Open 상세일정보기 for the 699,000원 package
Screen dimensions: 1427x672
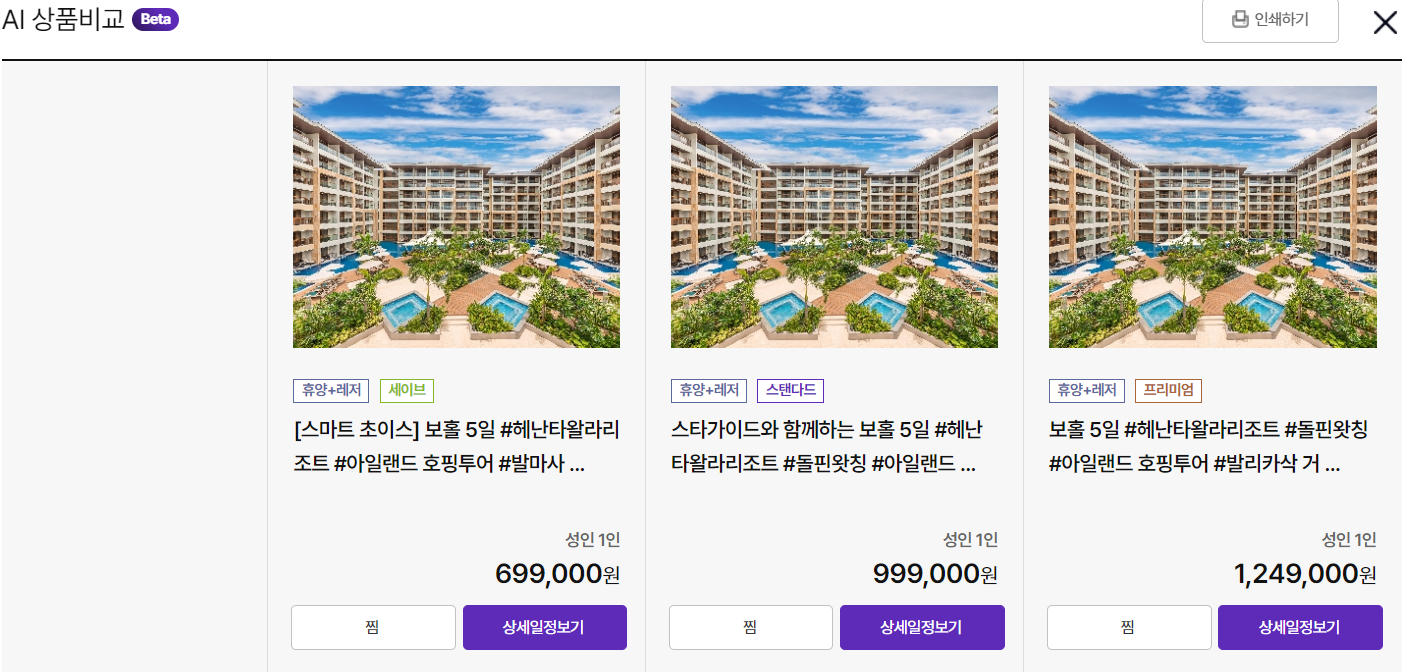[x=545, y=627]
